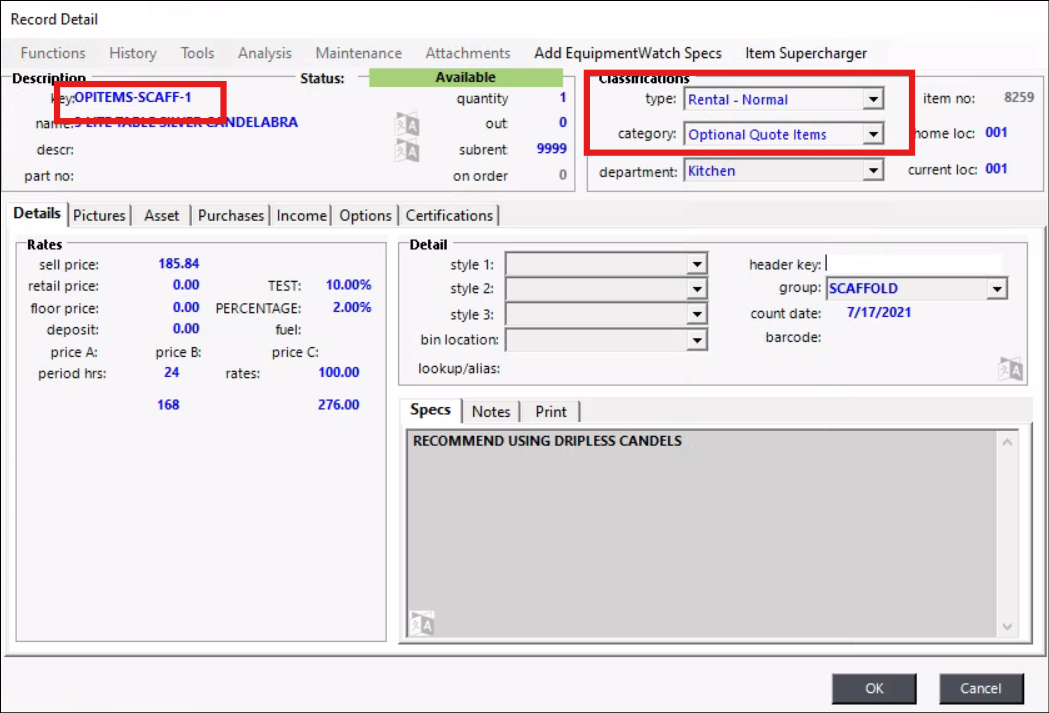Click translate icon beside the descr field
Viewport: 1049px width, 713px height.
tap(407, 151)
